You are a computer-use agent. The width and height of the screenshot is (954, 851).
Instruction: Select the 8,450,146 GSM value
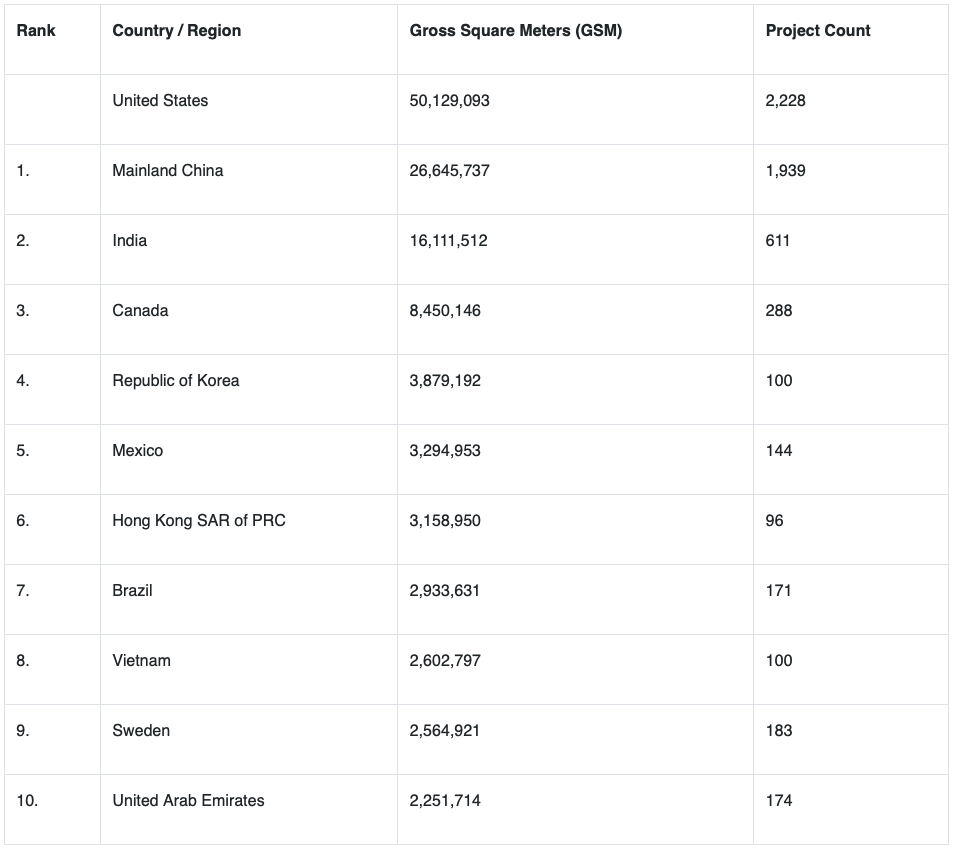(x=444, y=310)
